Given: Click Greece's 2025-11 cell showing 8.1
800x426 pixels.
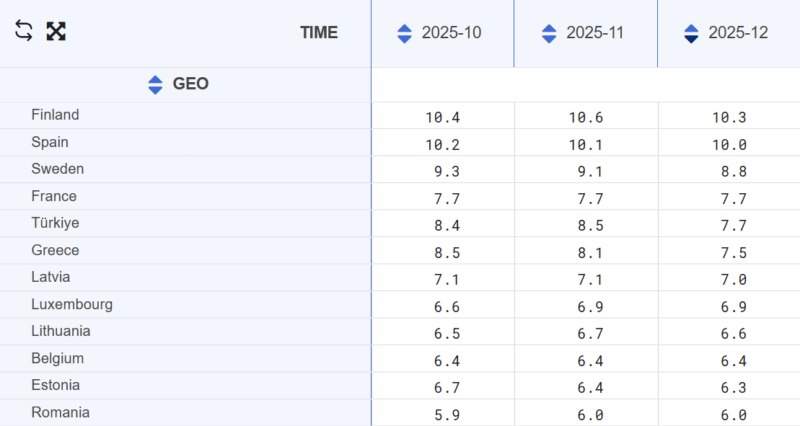Looking at the screenshot, I should pos(586,252).
